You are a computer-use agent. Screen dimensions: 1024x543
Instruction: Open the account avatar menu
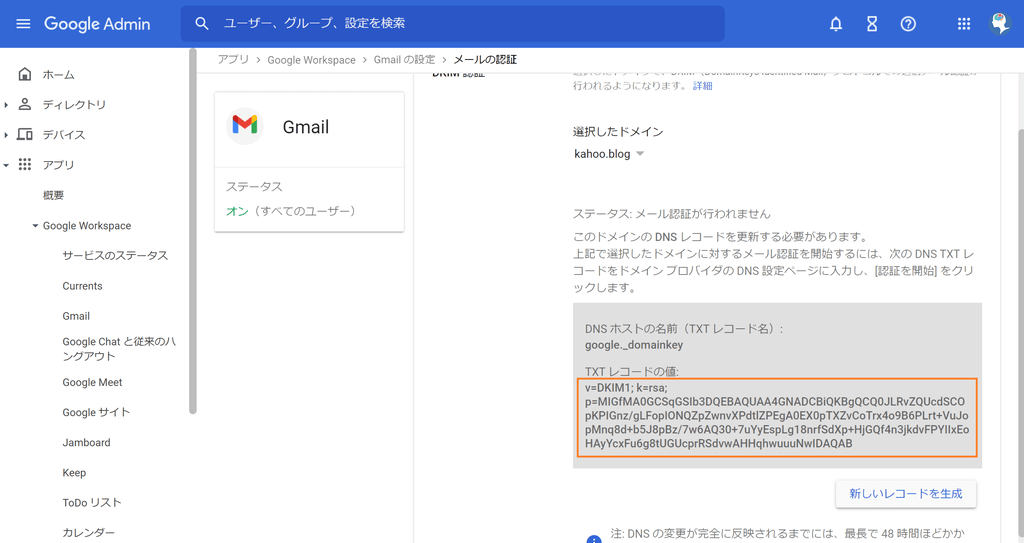(x=999, y=24)
